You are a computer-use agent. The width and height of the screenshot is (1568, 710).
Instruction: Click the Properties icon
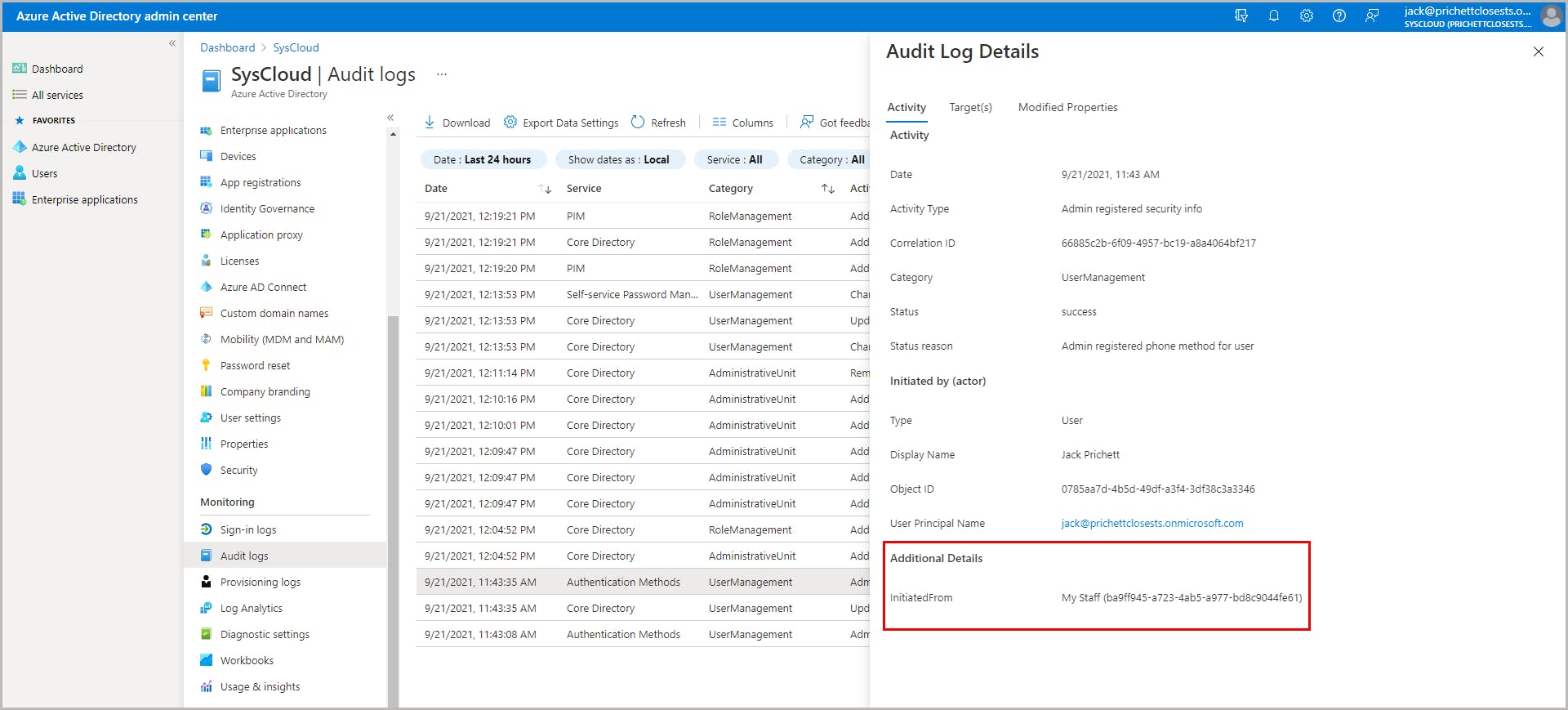tap(206, 444)
